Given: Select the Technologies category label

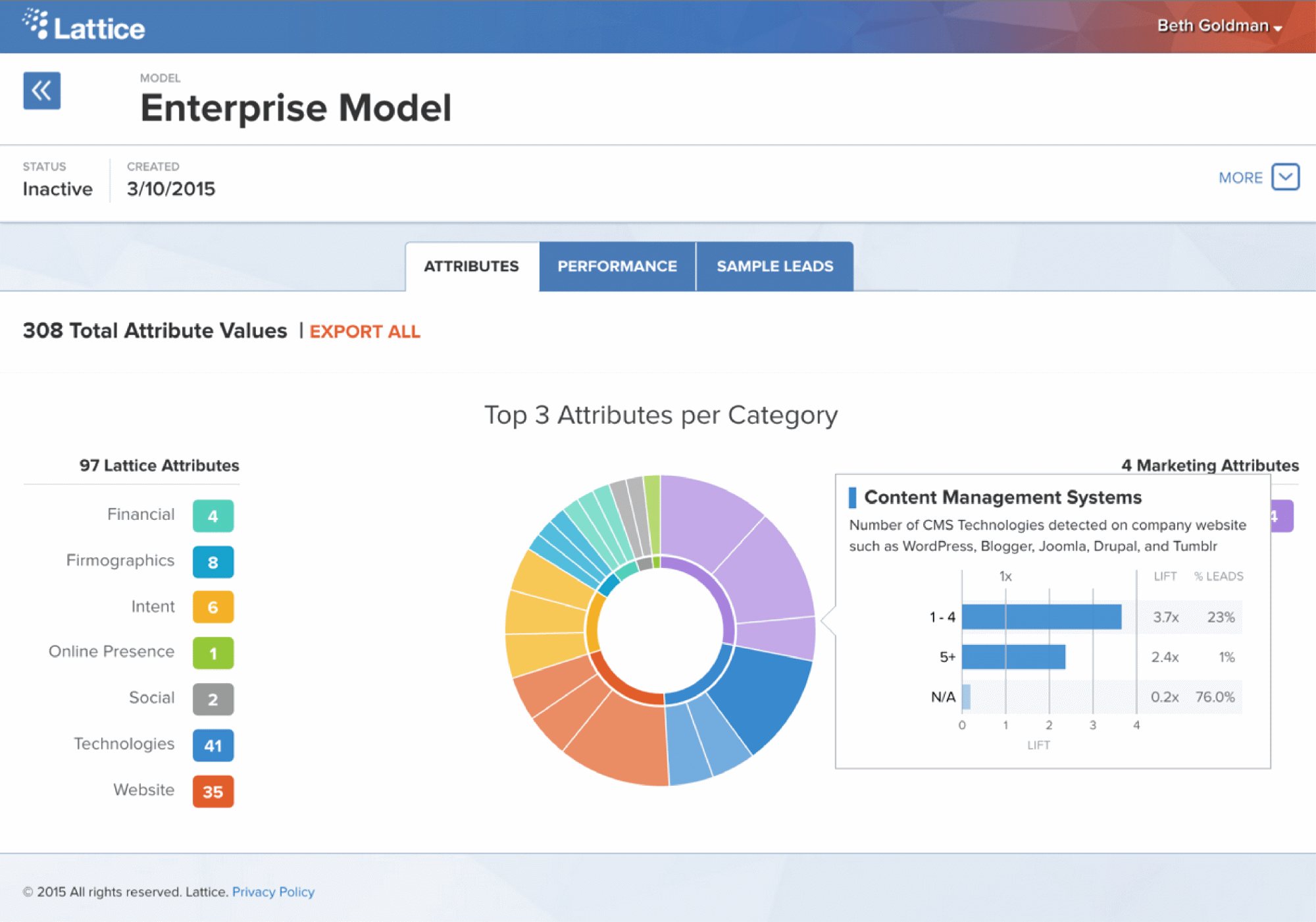Looking at the screenshot, I should [x=124, y=744].
